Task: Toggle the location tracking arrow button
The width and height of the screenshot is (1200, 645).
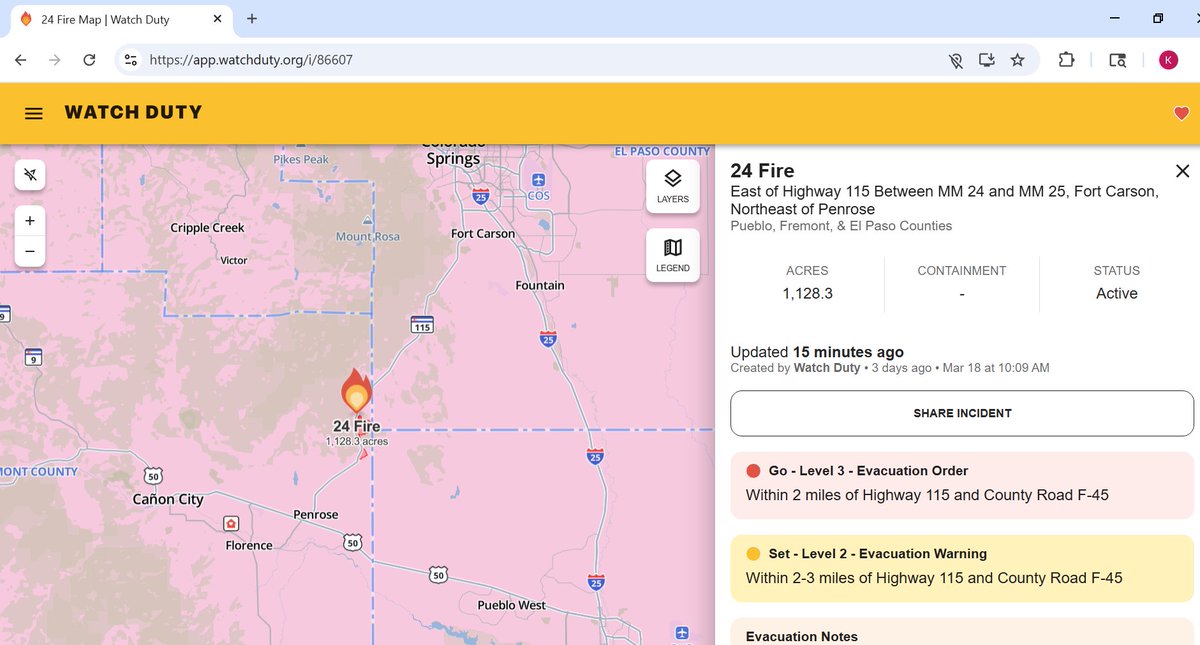Action: 31,176
